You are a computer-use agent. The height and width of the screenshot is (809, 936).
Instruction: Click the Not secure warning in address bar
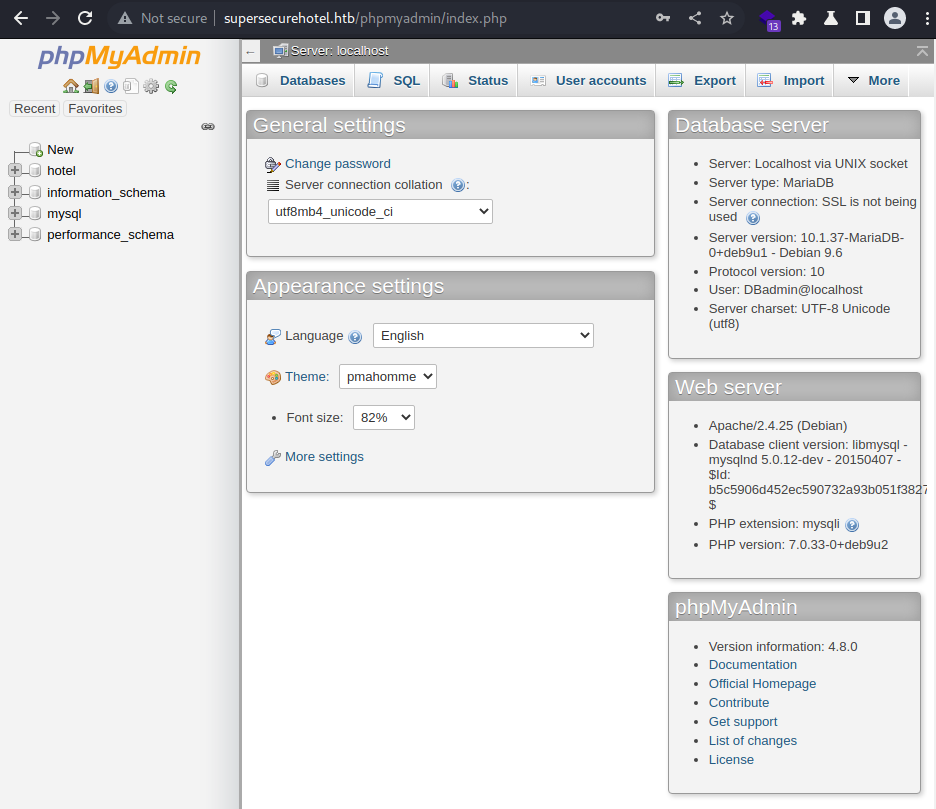point(162,19)
